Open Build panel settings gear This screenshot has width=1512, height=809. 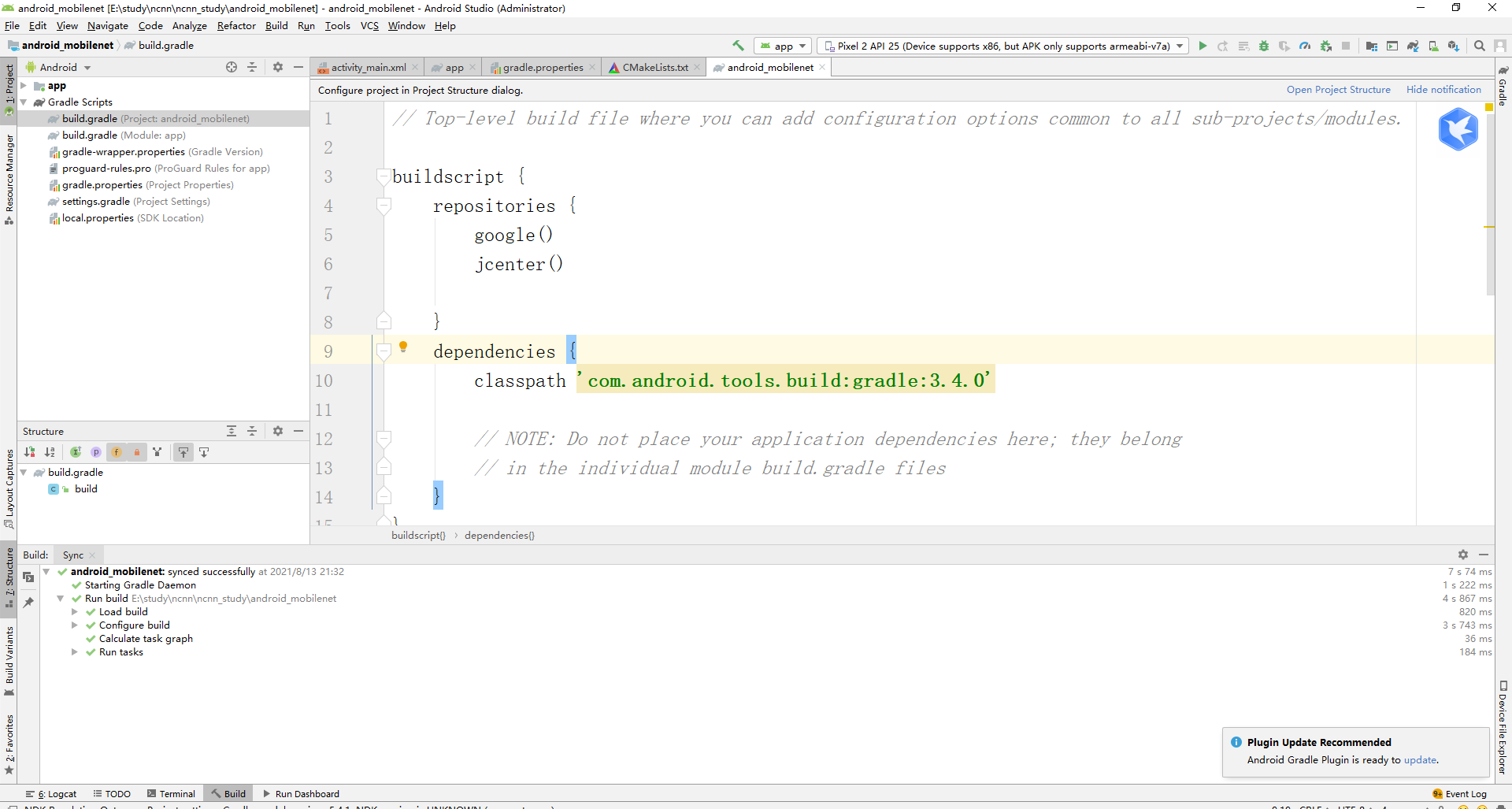pos(1464,555)
